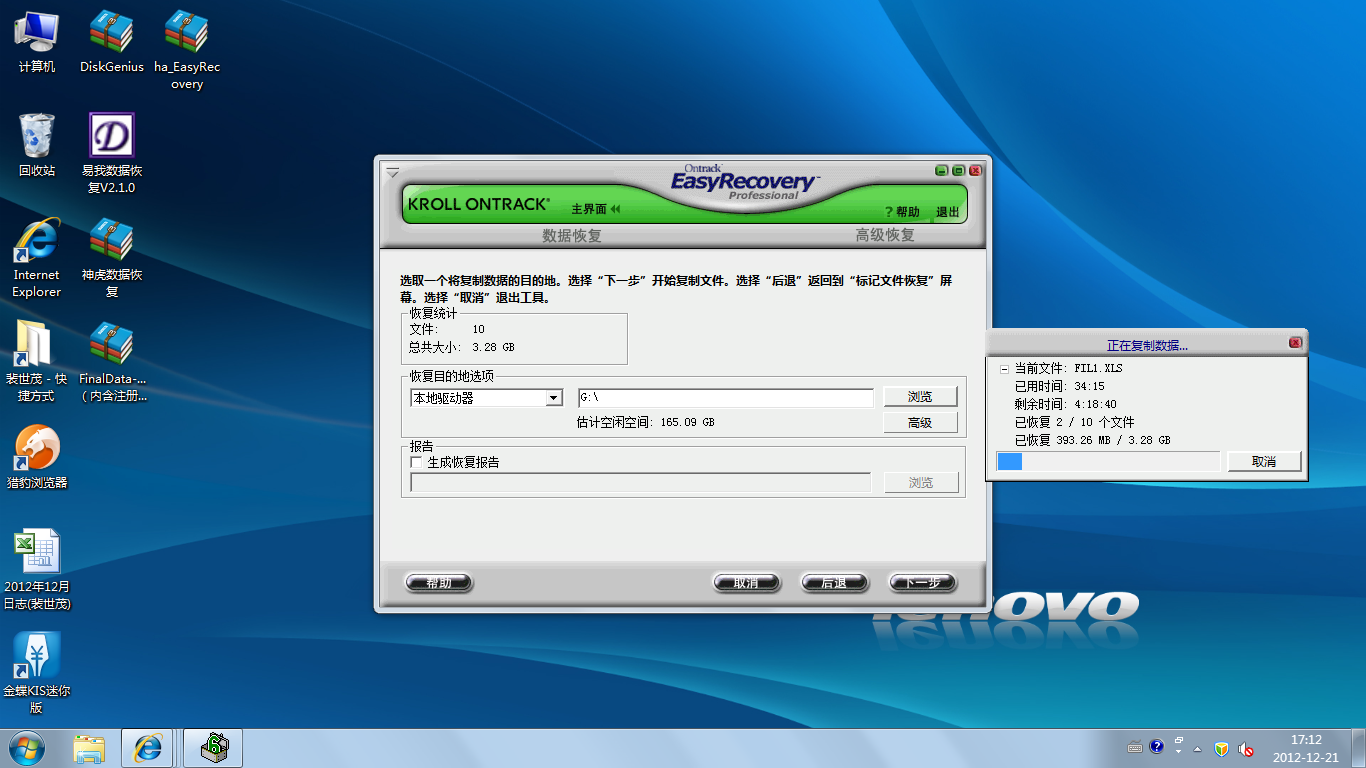Viewport: 1366px width, 768px height.
Task: Go to 主界面 in EasyRecovery
Action: click(596, 209)
